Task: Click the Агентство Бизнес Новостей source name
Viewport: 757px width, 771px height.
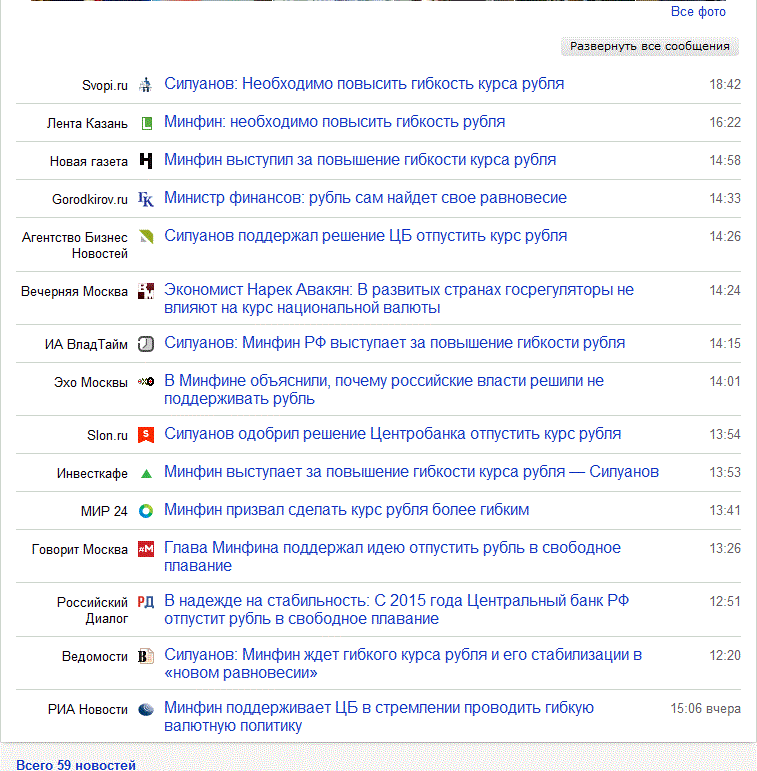Action: (x=75, y=245)
